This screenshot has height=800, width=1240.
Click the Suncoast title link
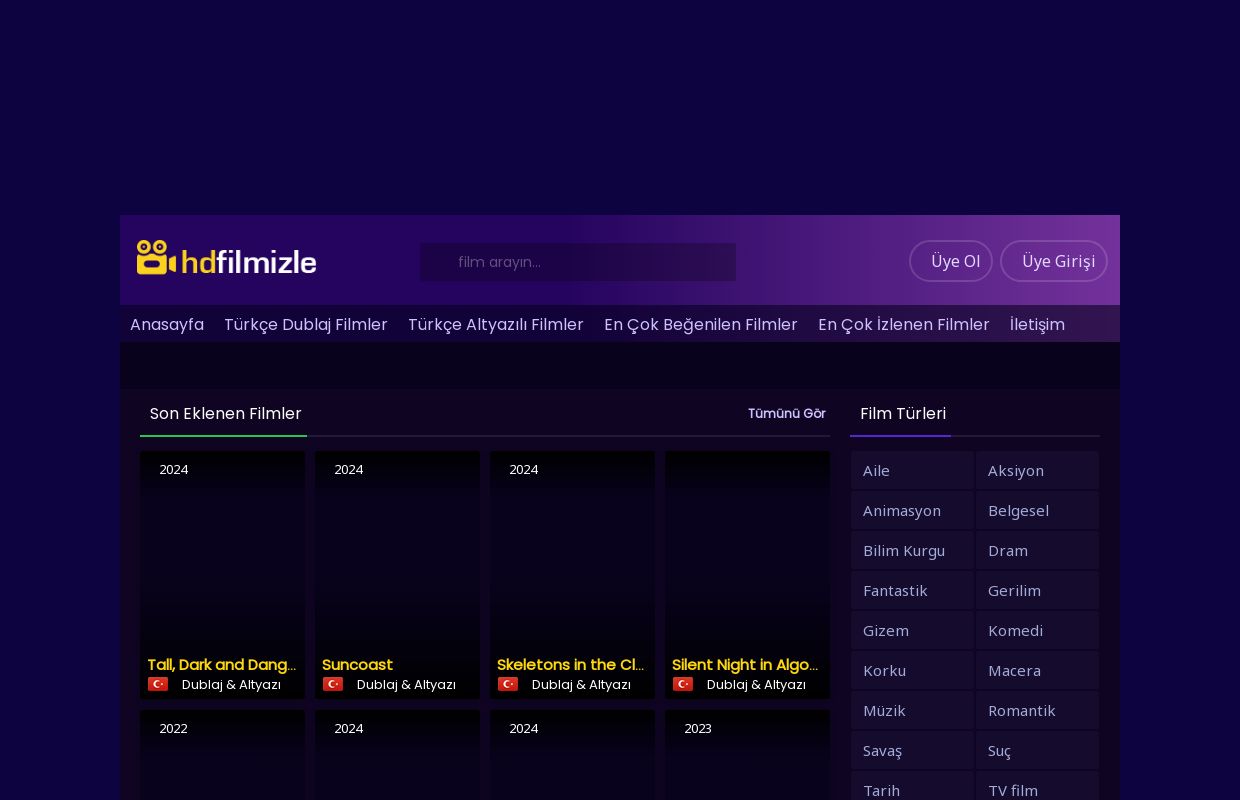[358, 665]
